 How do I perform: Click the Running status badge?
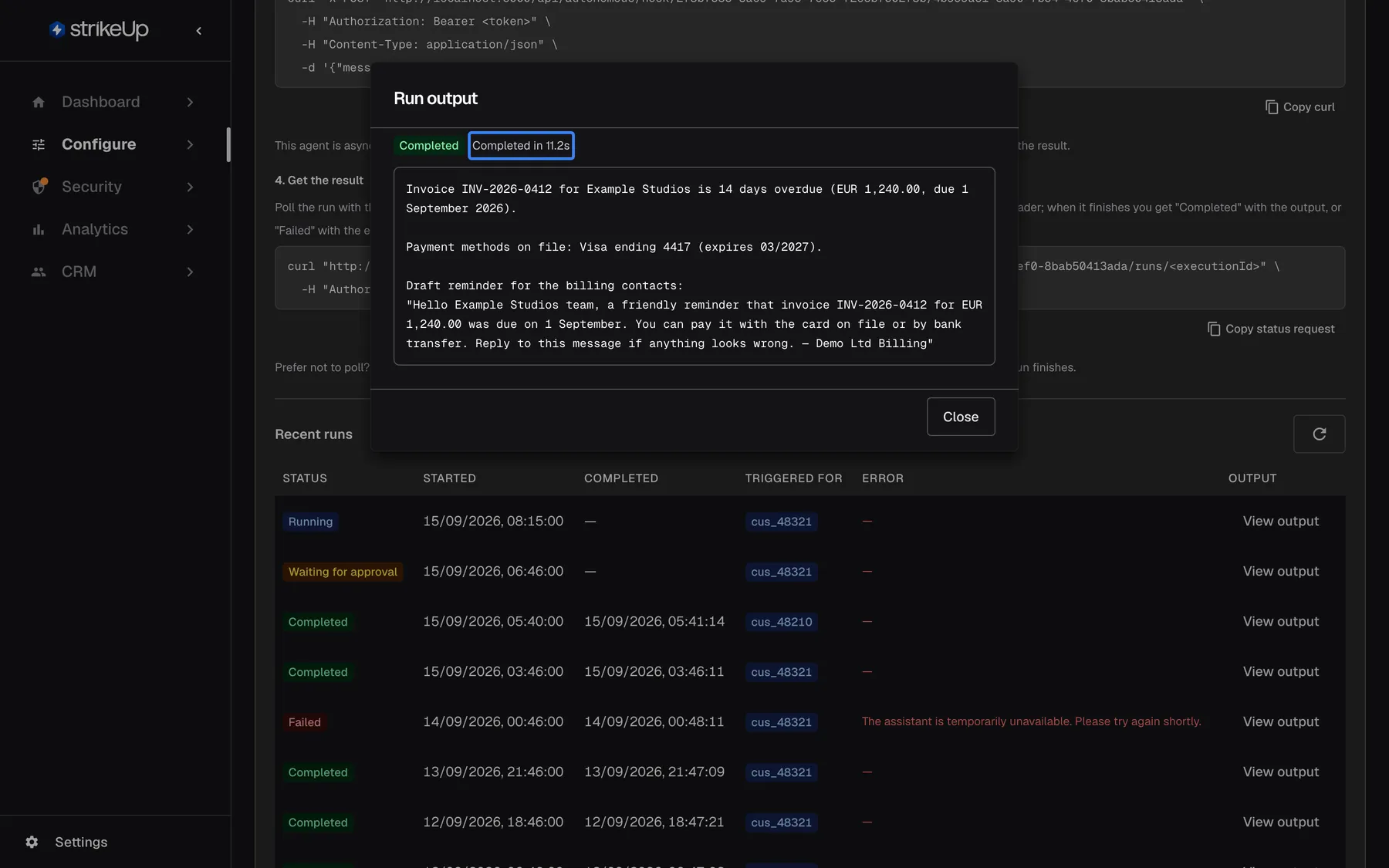(310, 522)
